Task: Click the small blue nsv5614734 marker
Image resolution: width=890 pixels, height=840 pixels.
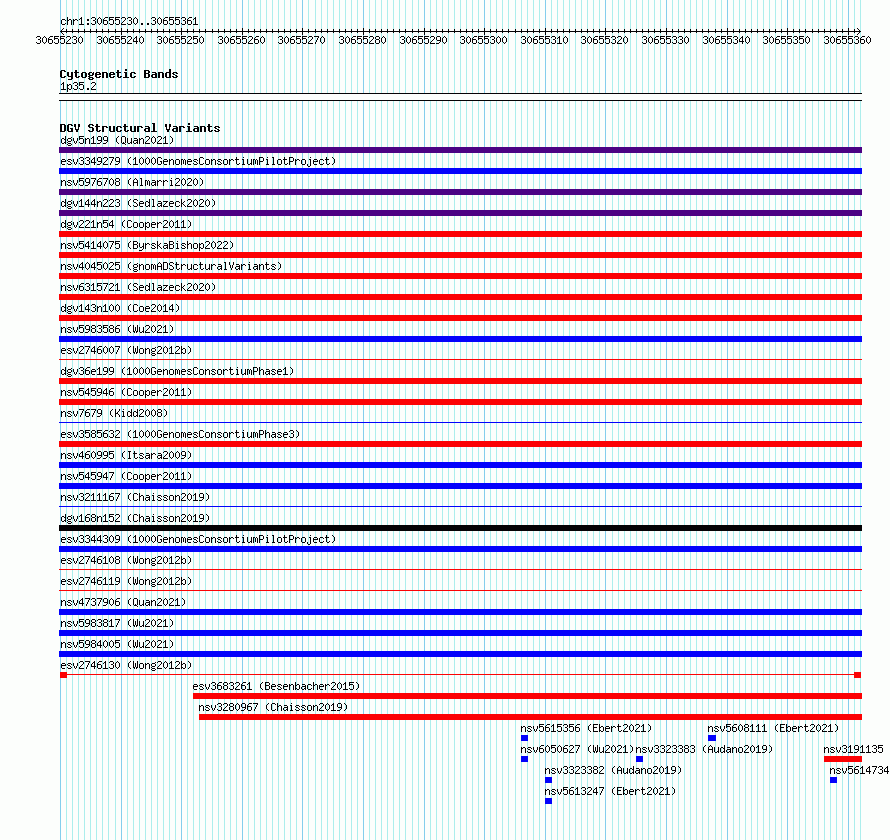Action: [833, 780]
